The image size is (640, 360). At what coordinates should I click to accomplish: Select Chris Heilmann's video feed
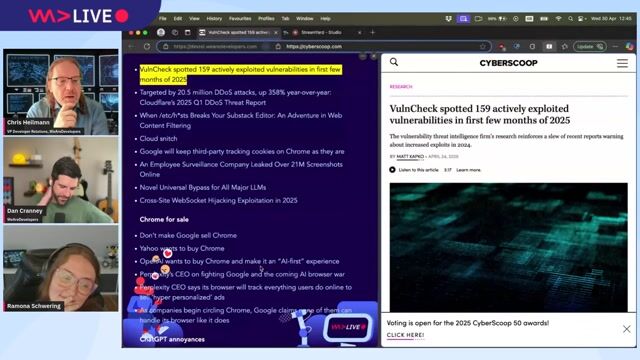pos(61,92)
